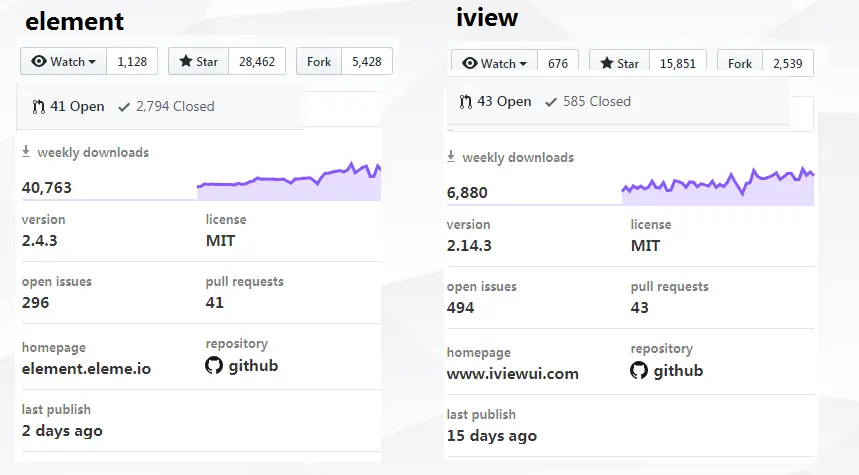Select iview version number 2.14.3
859x475 pixels.
point(469,245)
